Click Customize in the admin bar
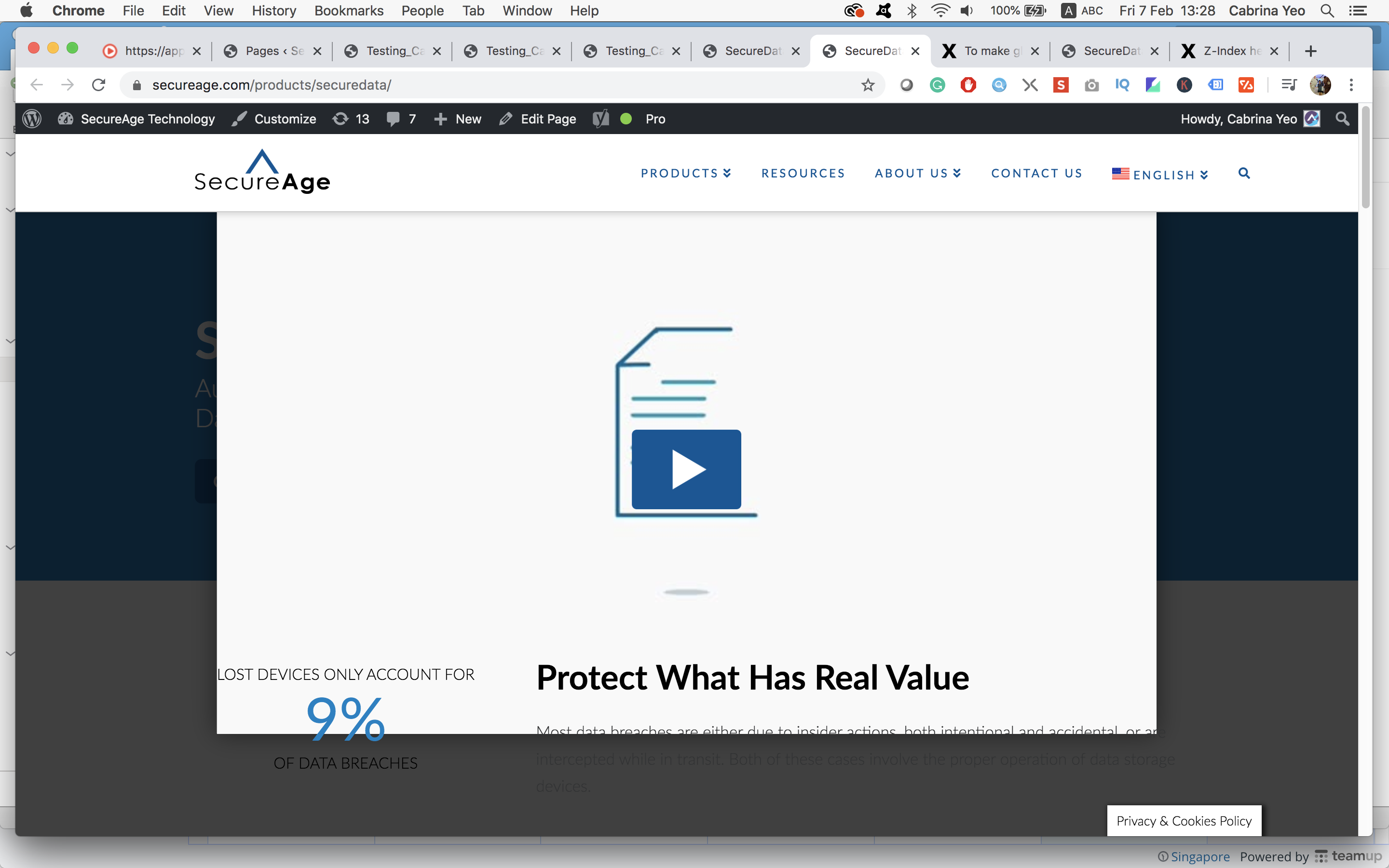 tap(274, 119)
